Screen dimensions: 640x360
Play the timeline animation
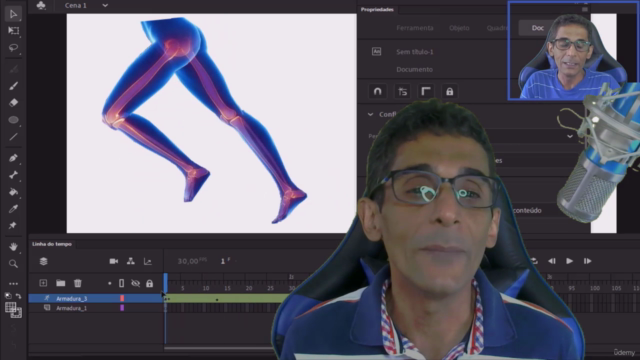[569, 261]
